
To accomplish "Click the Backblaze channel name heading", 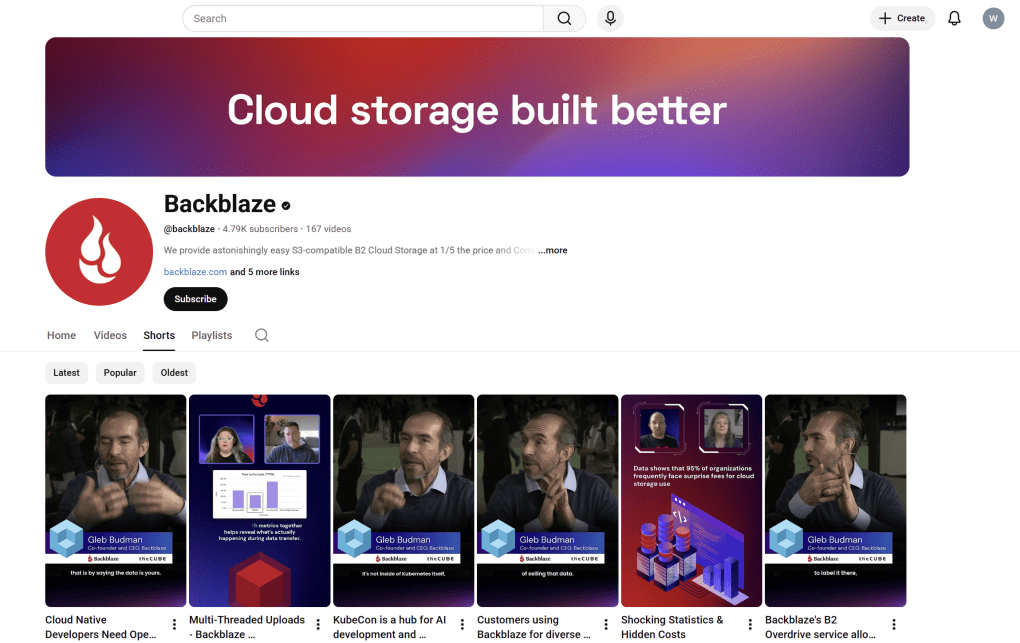I will tap(220, 204).
